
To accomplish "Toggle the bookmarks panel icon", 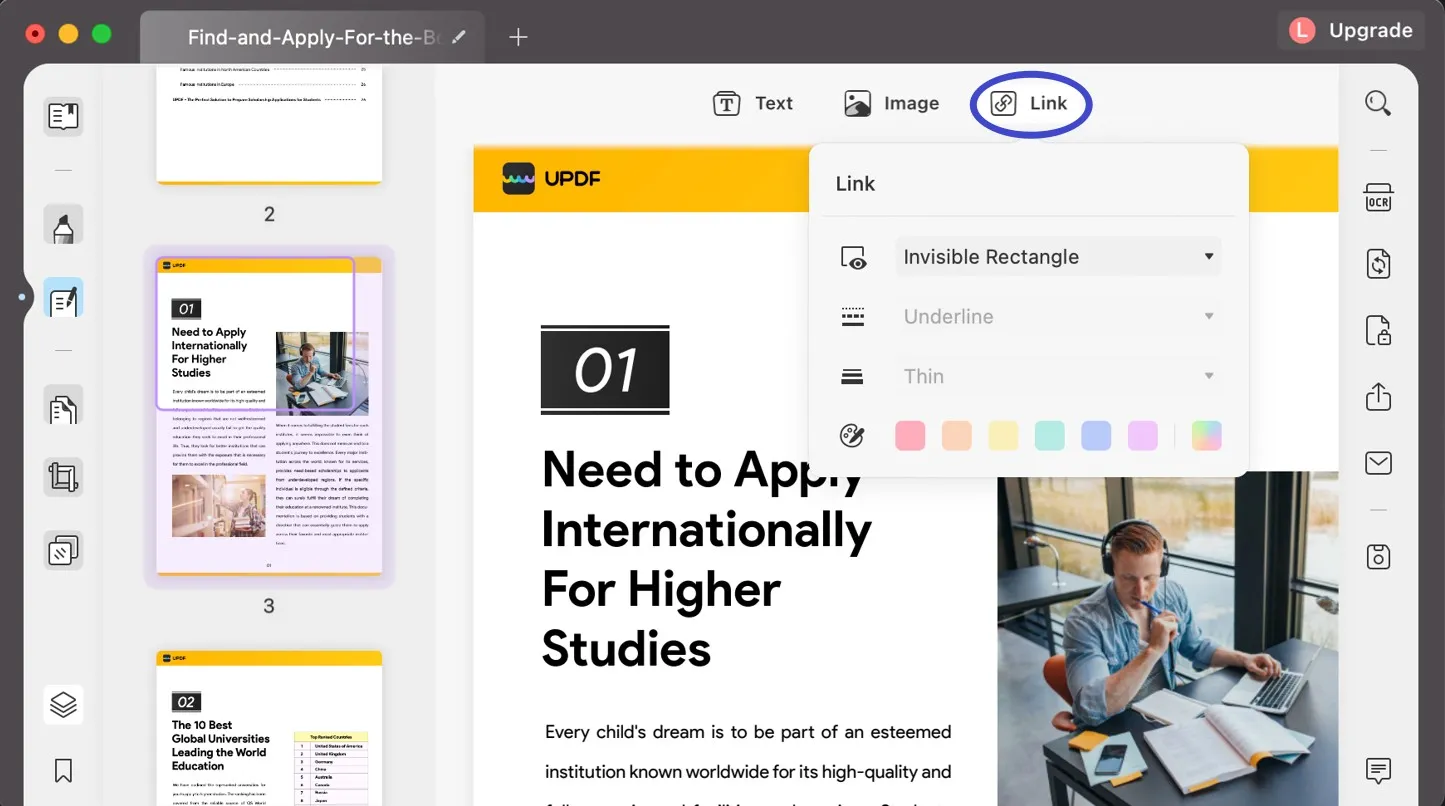I will (x=63, y=770).
